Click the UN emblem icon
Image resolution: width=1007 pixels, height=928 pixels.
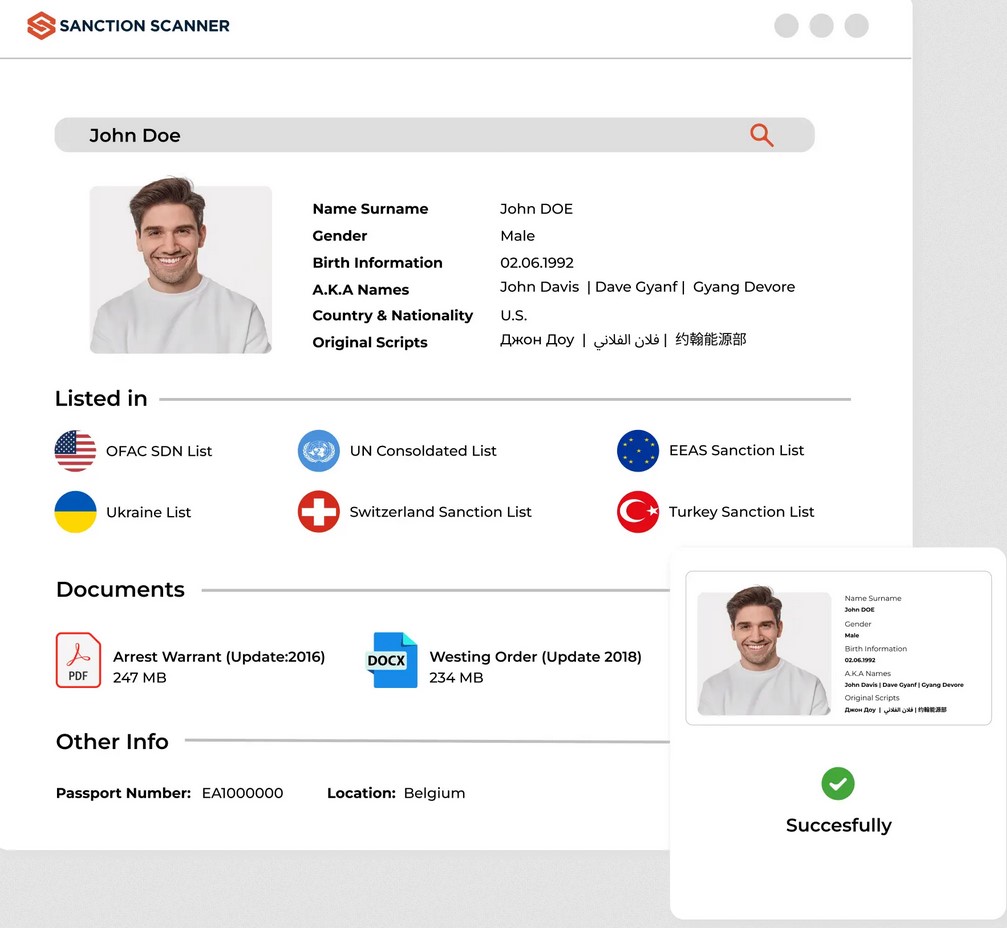pos(319,451)
